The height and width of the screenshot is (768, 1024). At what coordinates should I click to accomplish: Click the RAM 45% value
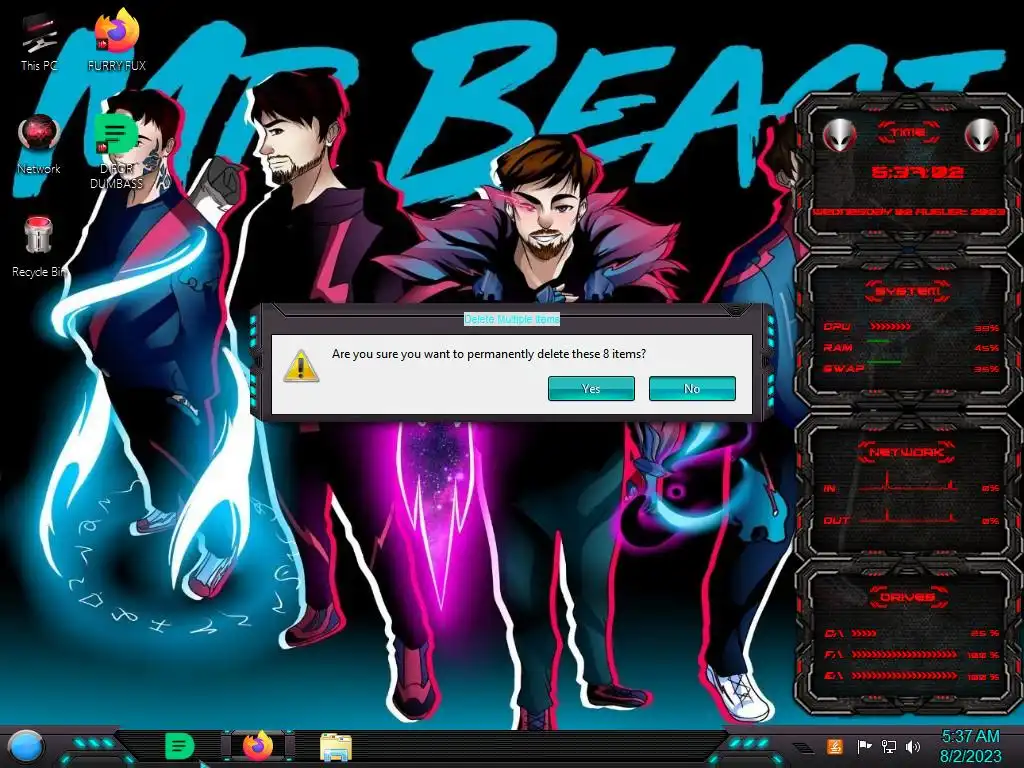click(x=986, y=348)
